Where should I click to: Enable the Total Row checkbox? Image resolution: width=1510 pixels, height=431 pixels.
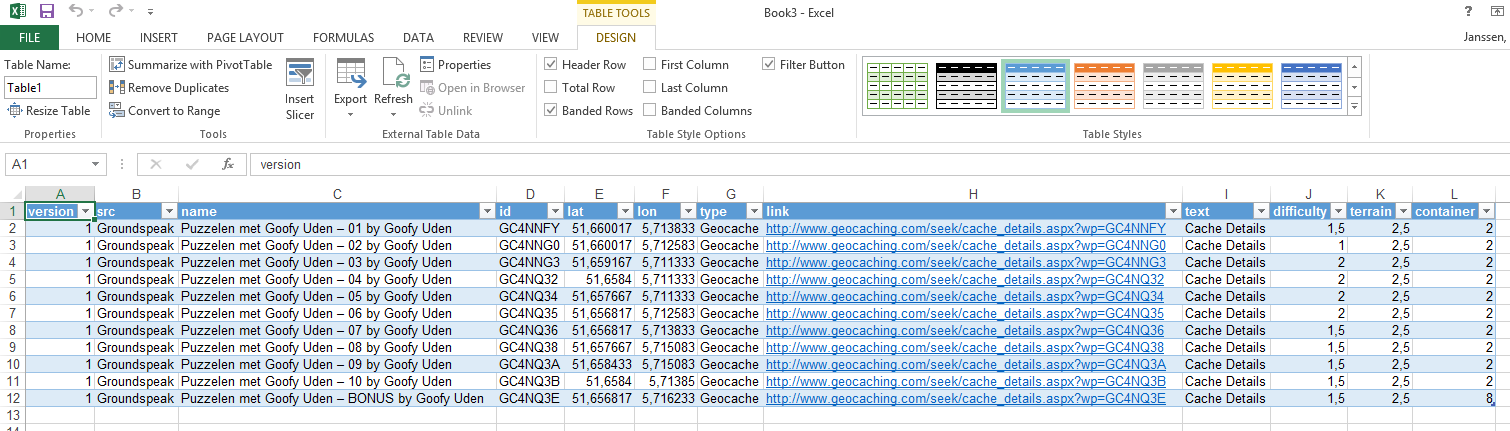click(550, 87)
